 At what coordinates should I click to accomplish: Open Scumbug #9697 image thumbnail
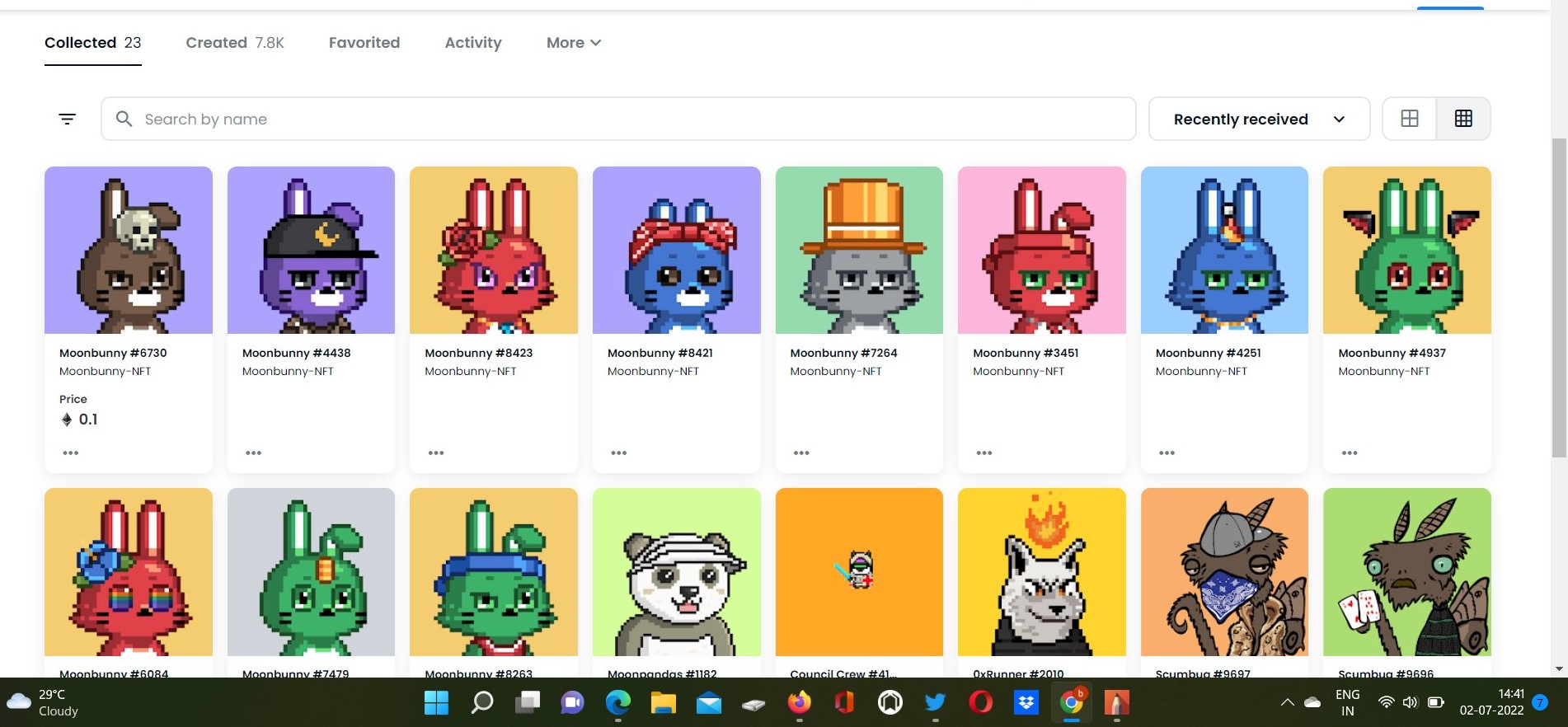click(1224, 572)
